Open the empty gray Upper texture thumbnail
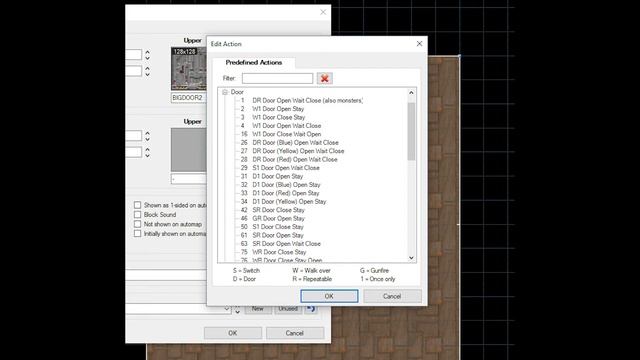The image size is (640, 360). pyautogui.click(x=189, y=150)
